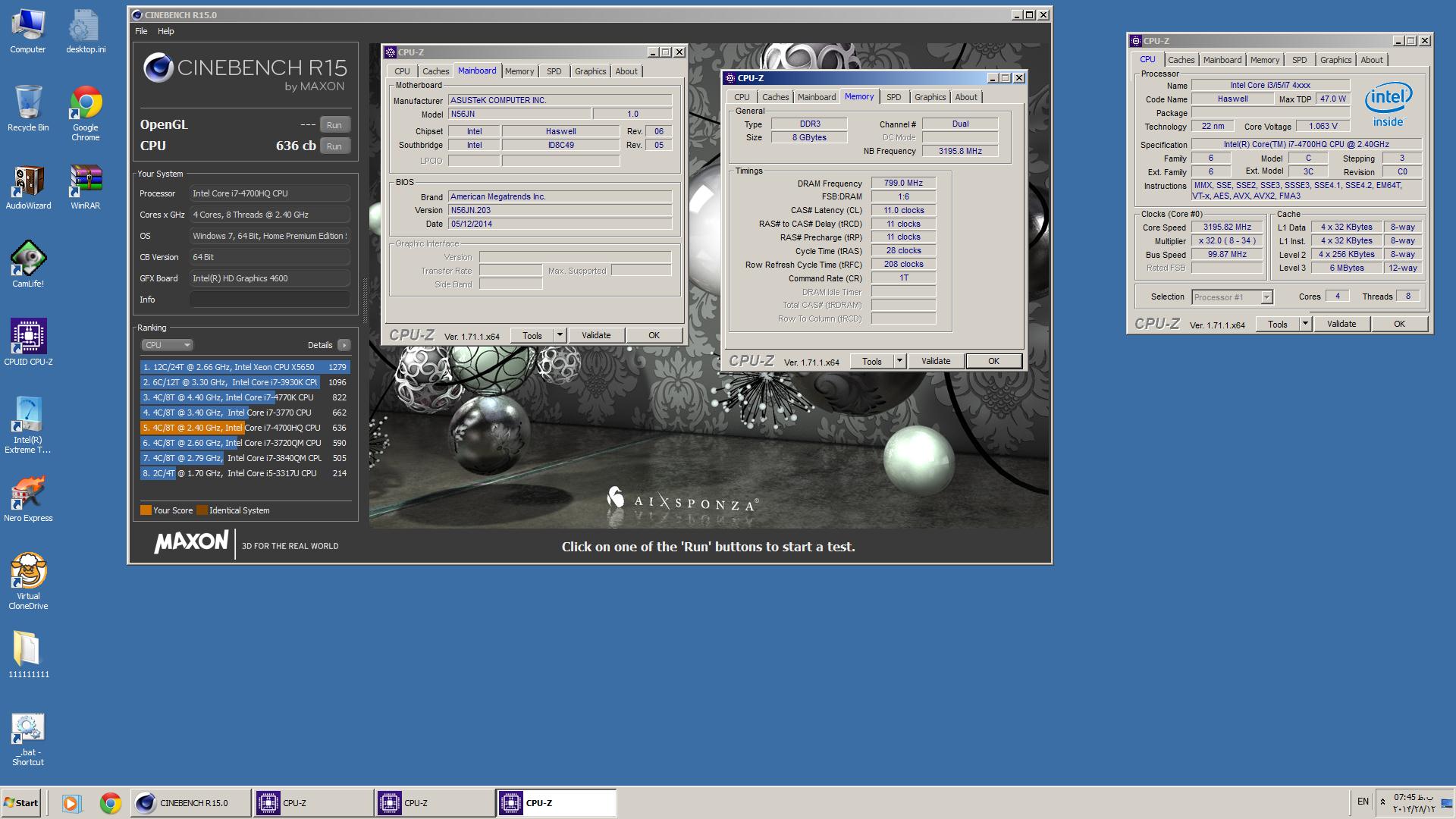Switch to the Caches tab in the rightmost CPU-Z window
The width and height of the screenshot is (1456, 819).
point(1181,60)
